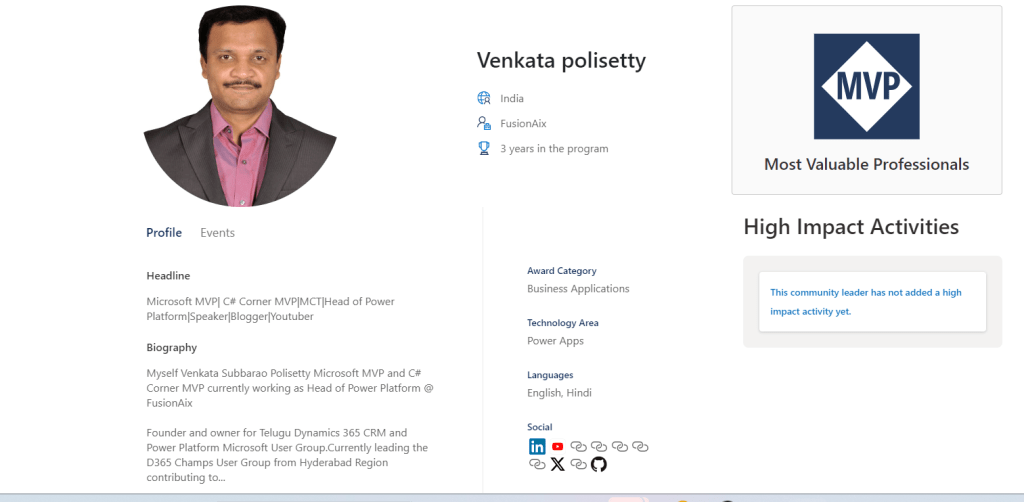
Task: Click the "Most Valuable Professionals" label
Action: point(866,164)
